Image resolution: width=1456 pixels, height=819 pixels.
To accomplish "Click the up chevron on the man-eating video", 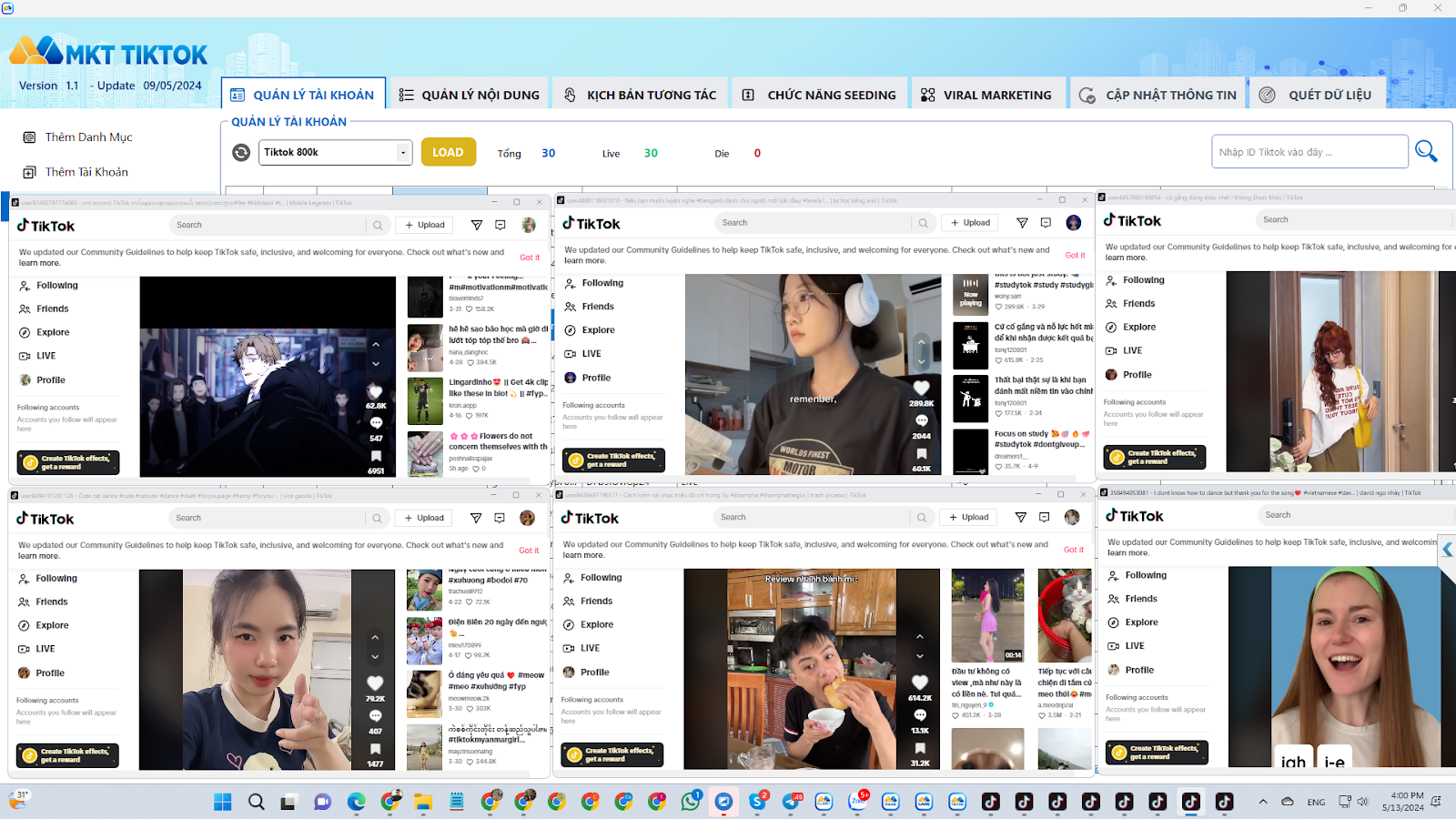I will [920, 636].
